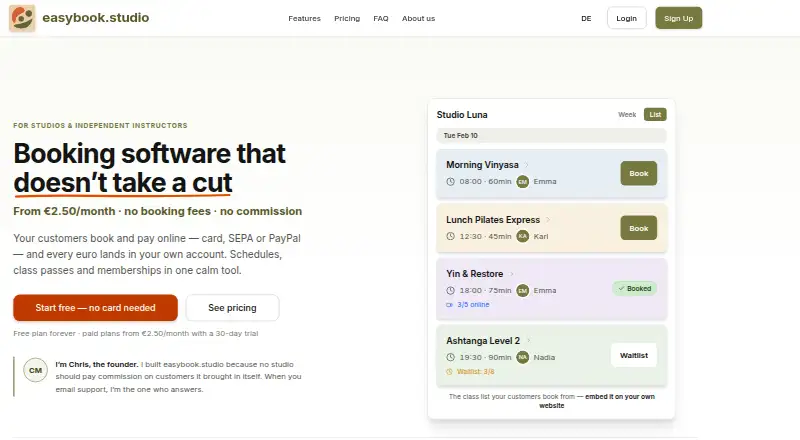Viewport: 800px width, 440px height.
Task: Click the waitlist clock icon beside Waitlist: 3/8
Action: [x=449, y=372]
